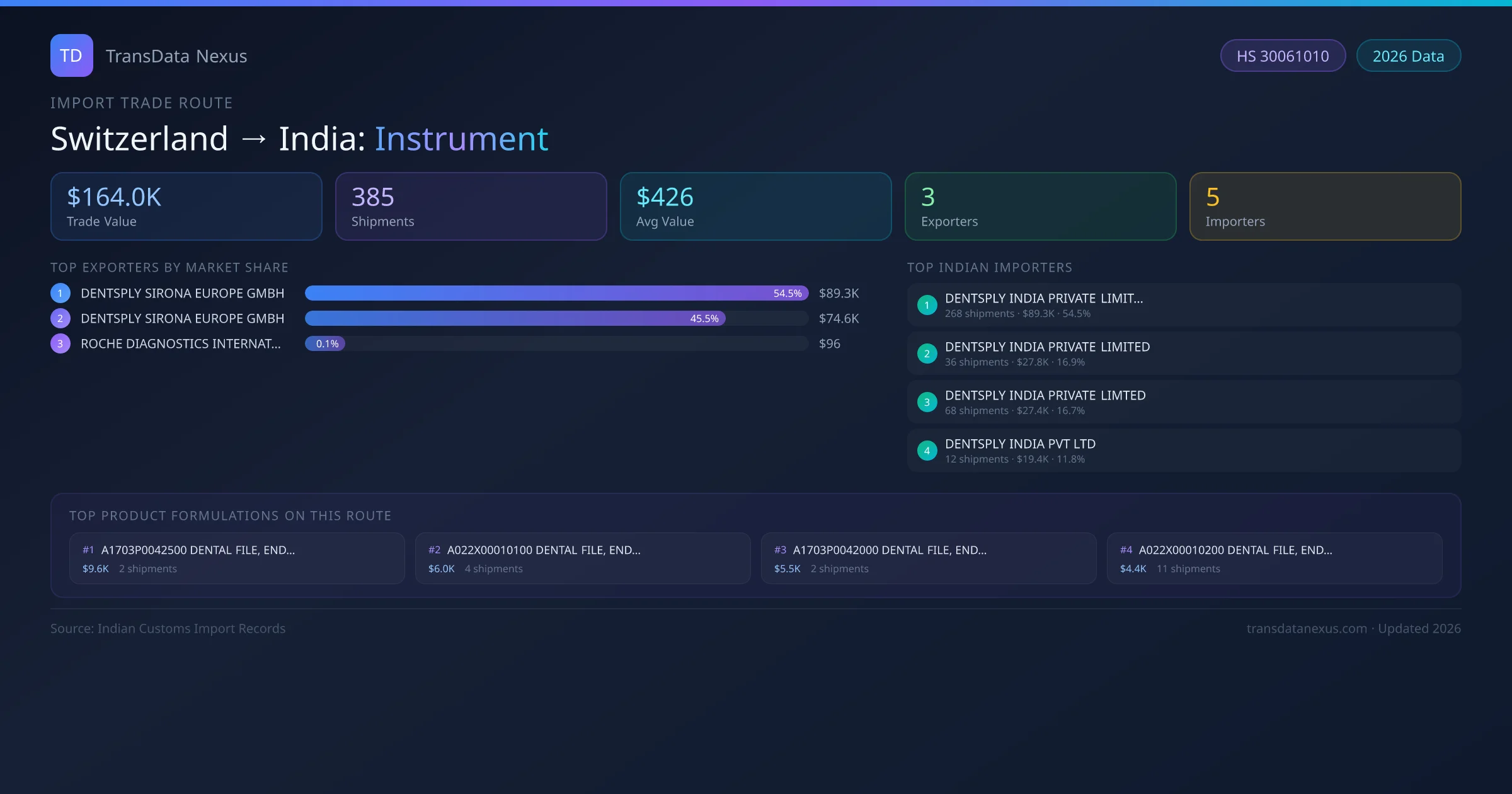Click green rank 4 importer badge

pyautogui.click(x=927, y=451)
